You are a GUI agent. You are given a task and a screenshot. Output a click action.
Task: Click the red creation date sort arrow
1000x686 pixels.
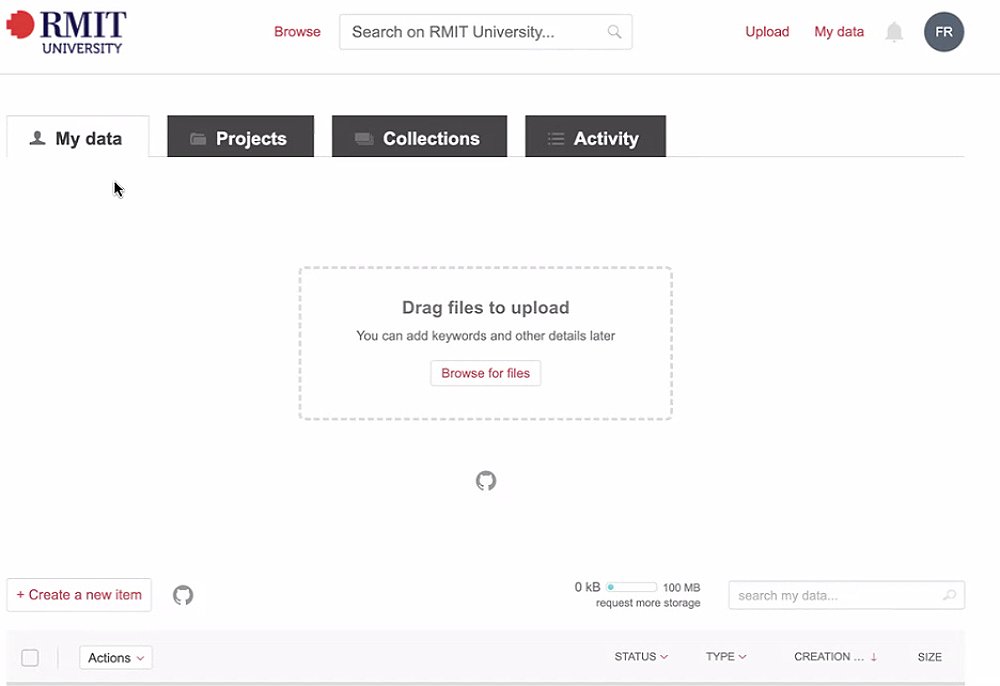(873, 657)
